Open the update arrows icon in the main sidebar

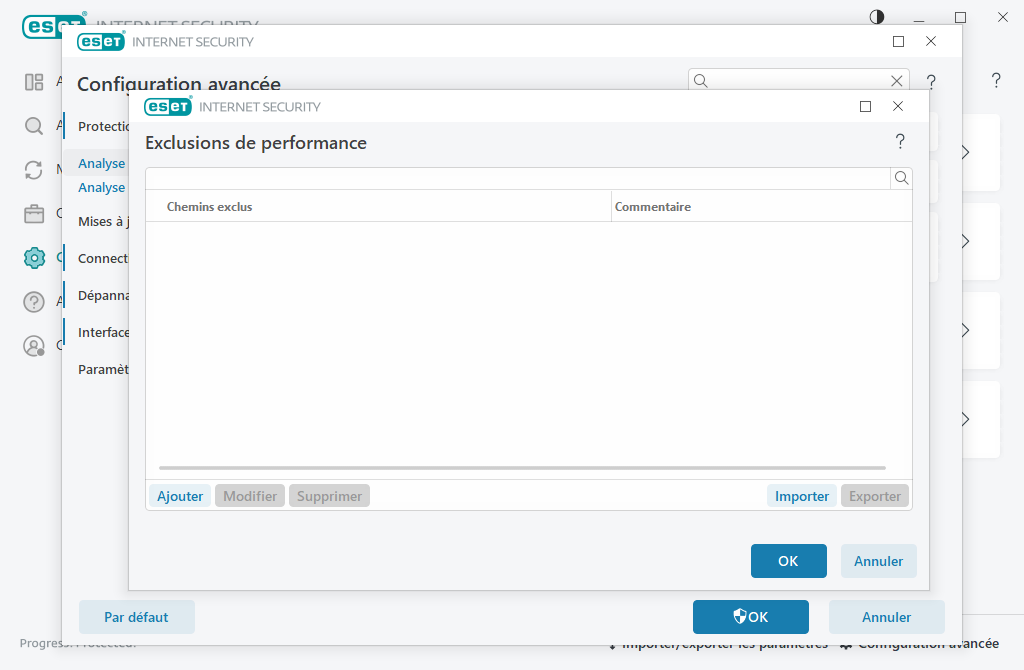coord(34,170)
